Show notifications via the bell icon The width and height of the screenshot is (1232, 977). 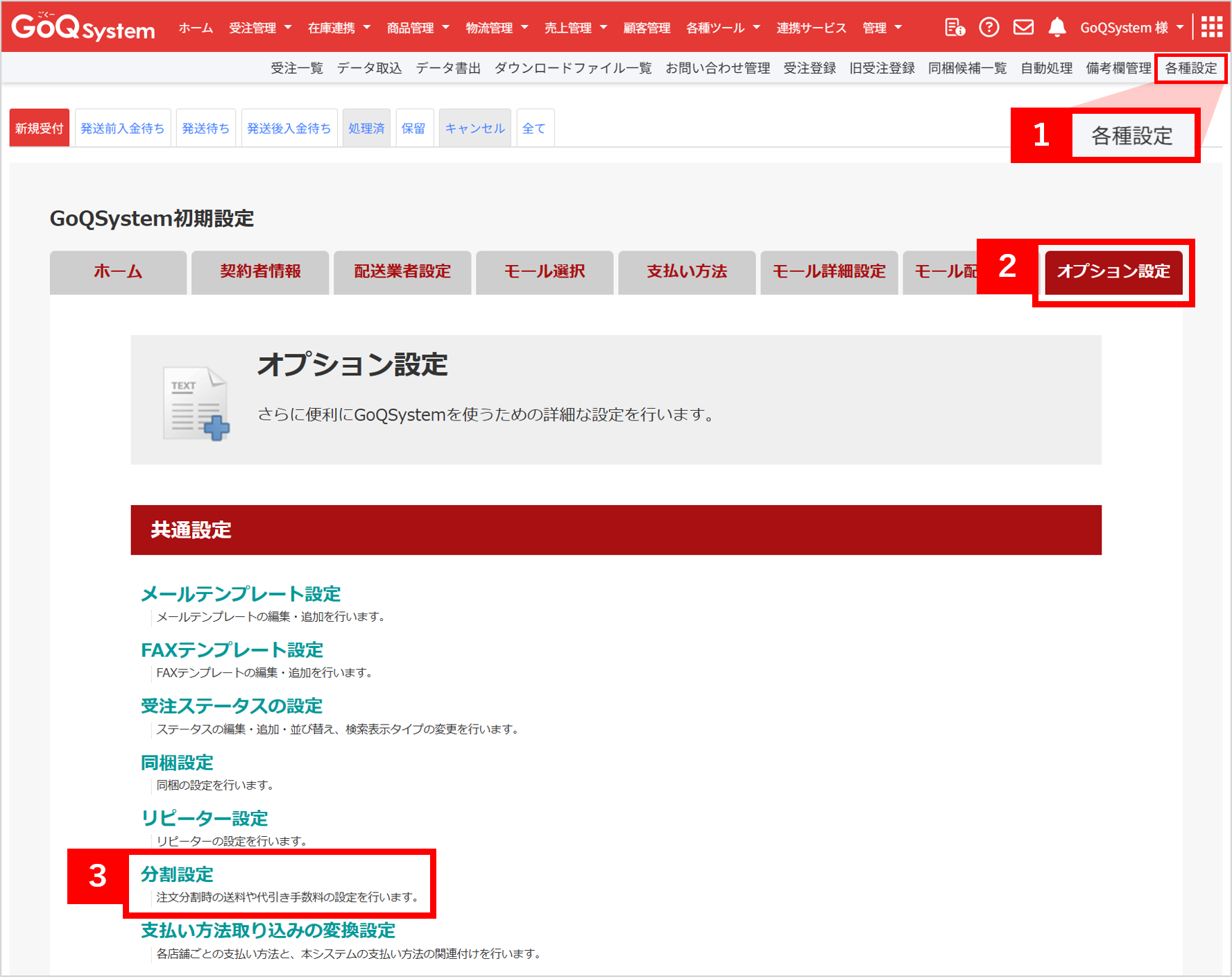[1056, 28]
